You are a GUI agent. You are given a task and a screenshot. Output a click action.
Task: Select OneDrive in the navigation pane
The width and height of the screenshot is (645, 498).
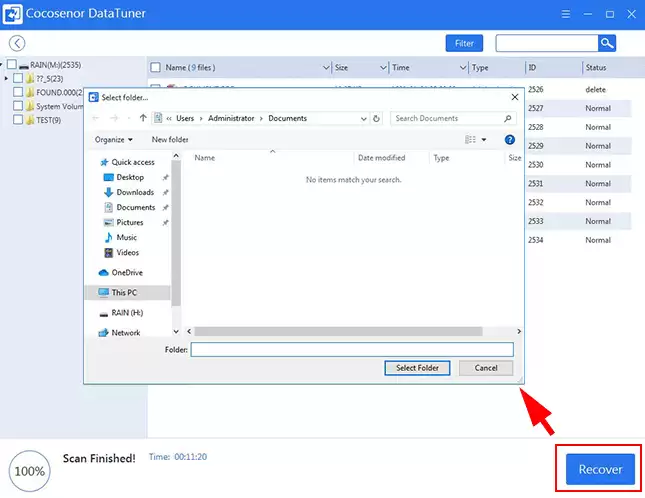pyautogui.click(x=126, y=272)
